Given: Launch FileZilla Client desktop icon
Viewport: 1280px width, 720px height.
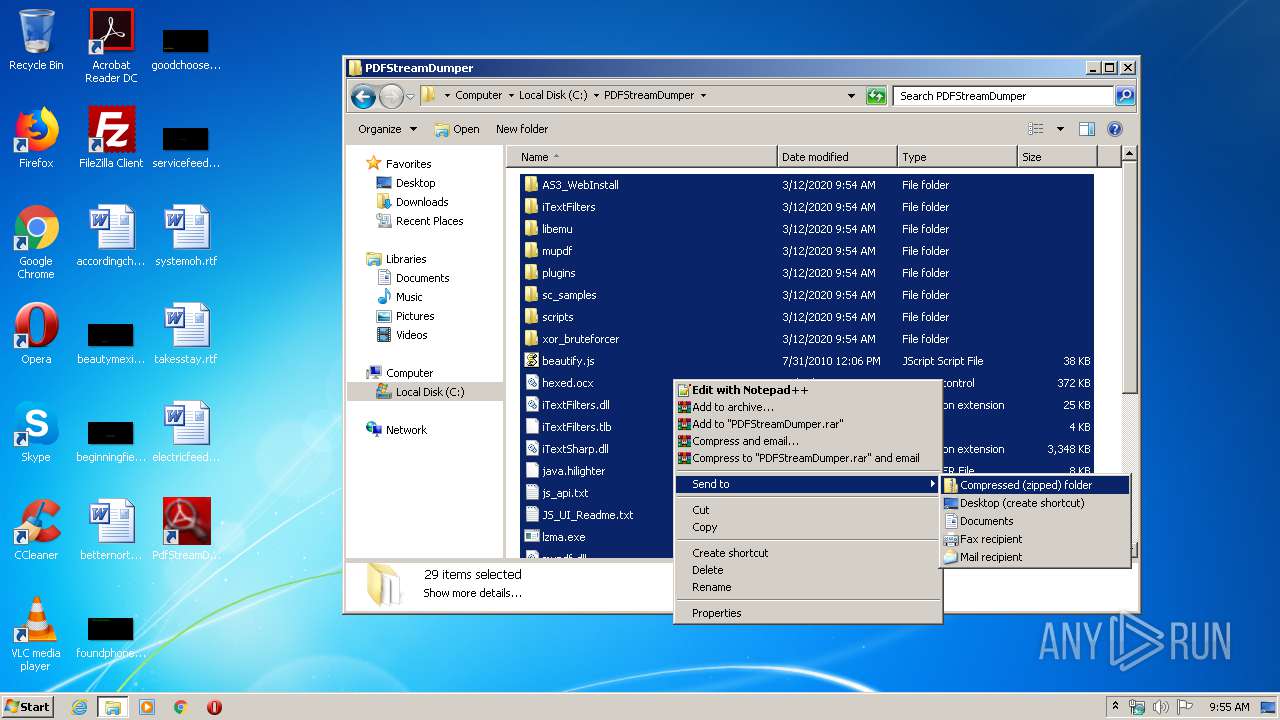Looking at the screenshot, I should click(111, 138).
